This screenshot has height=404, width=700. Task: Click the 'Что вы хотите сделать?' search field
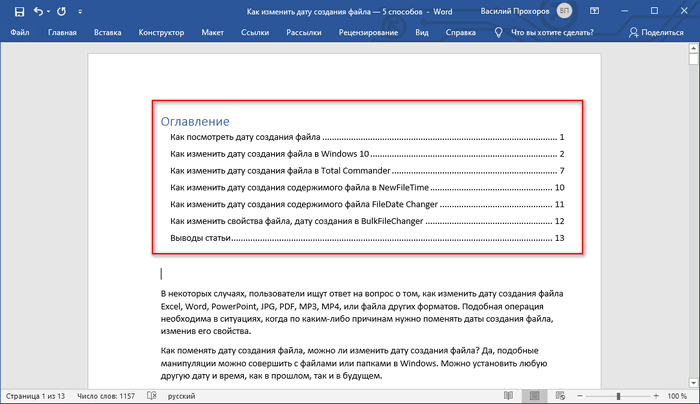point(552,33)
